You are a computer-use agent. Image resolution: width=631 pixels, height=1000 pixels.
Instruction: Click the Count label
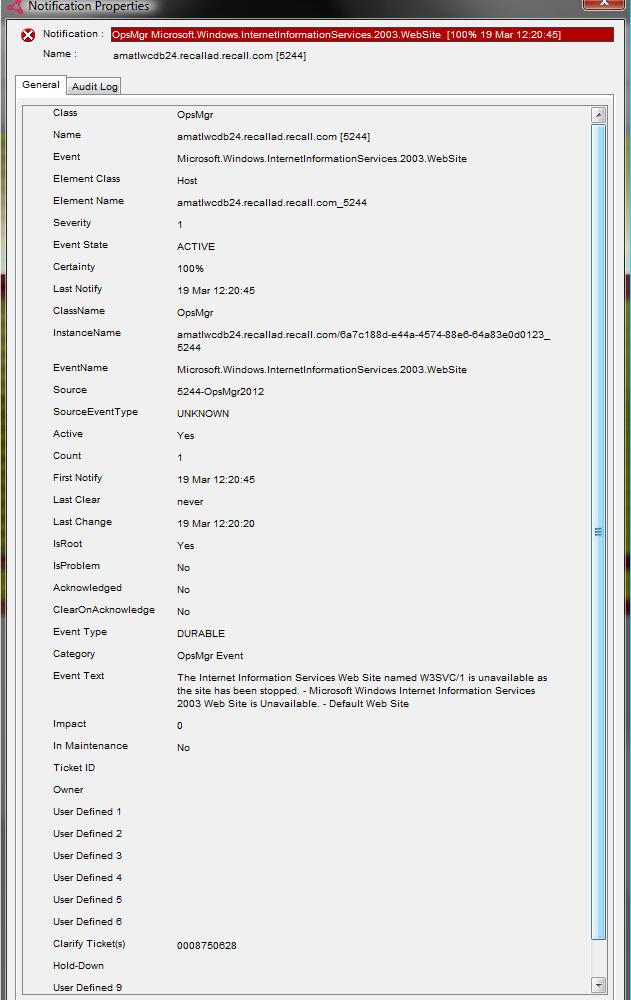coord(67,455)
